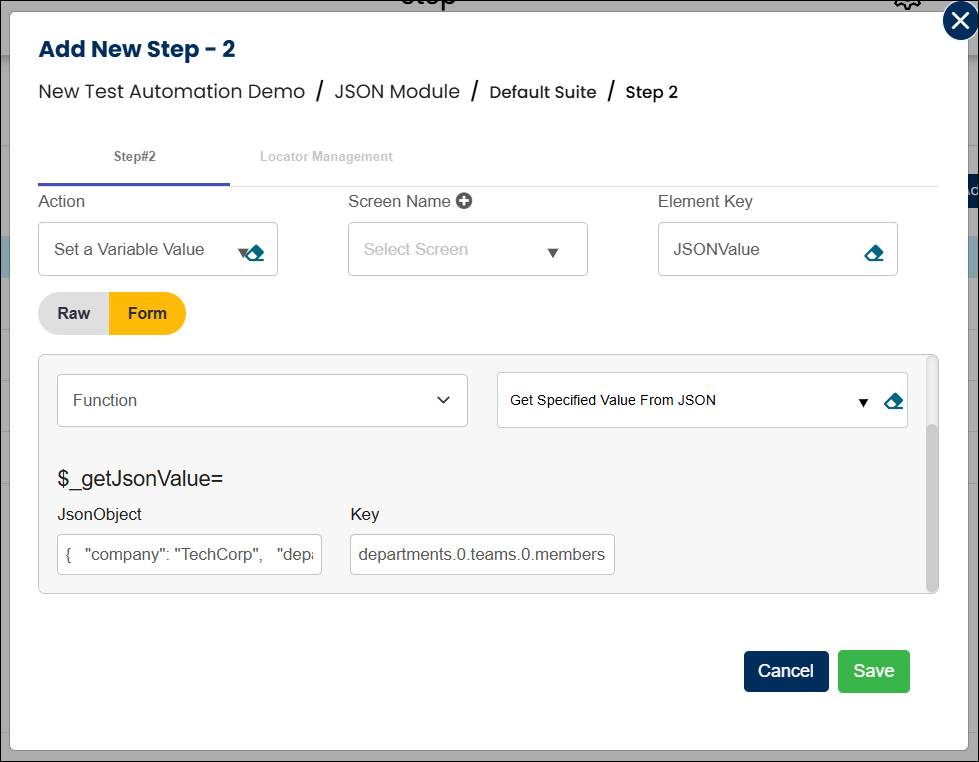The height and width of the screenshot is (762, 979).
Task: Click the JsonObject input field
Action: click(x=190, y=554)
